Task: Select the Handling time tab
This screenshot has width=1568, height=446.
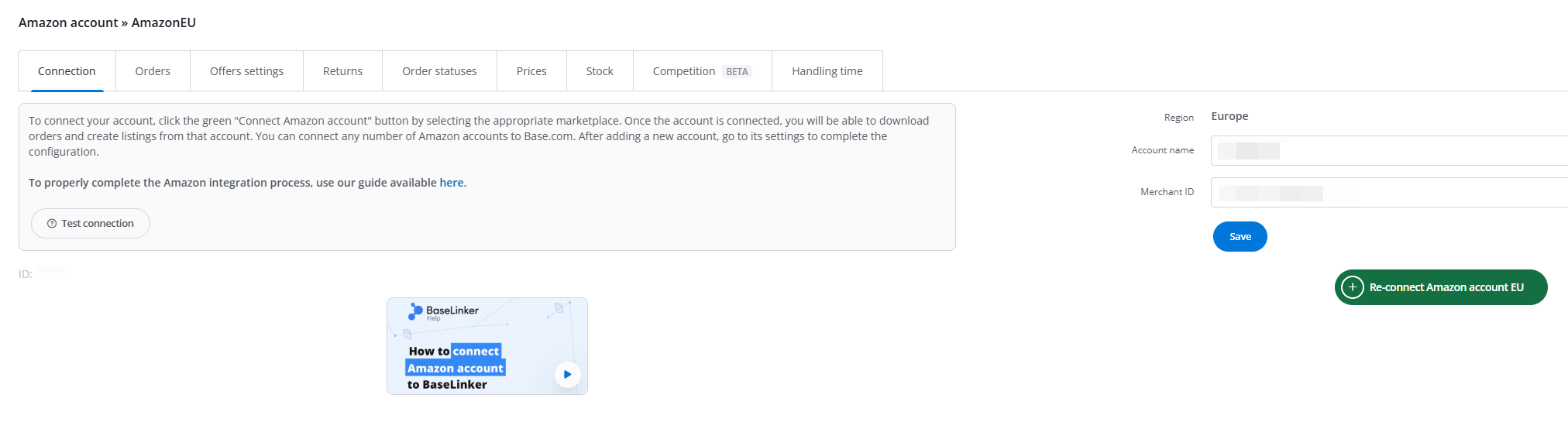Action: pos(827,71)
